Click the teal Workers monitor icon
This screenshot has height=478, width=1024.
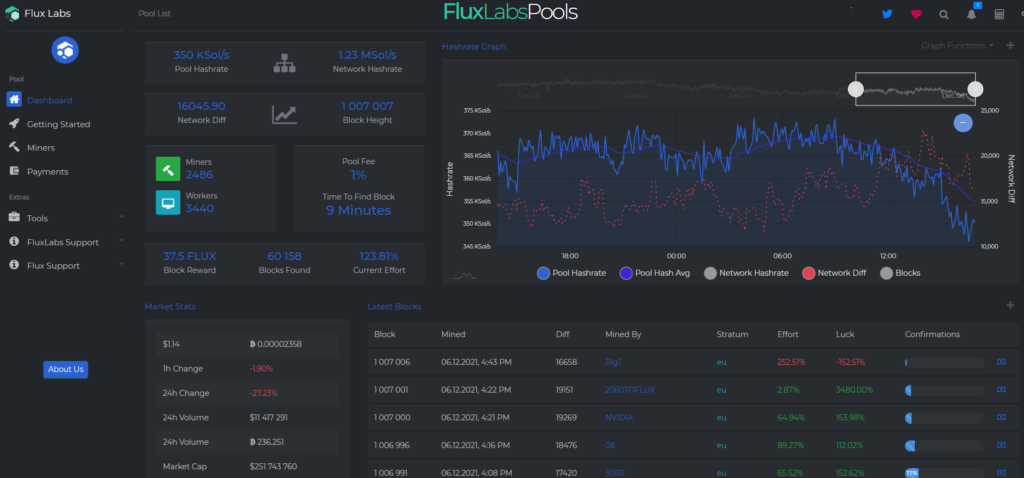coord(168,202)
